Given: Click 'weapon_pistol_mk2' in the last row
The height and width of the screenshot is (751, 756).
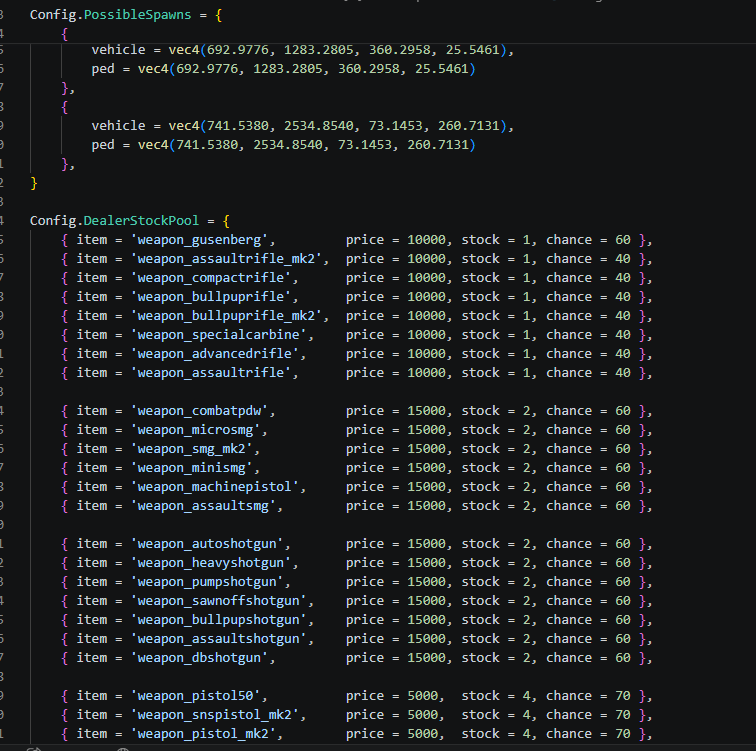Looking at the screenshot, I should [x=203, y=735].
